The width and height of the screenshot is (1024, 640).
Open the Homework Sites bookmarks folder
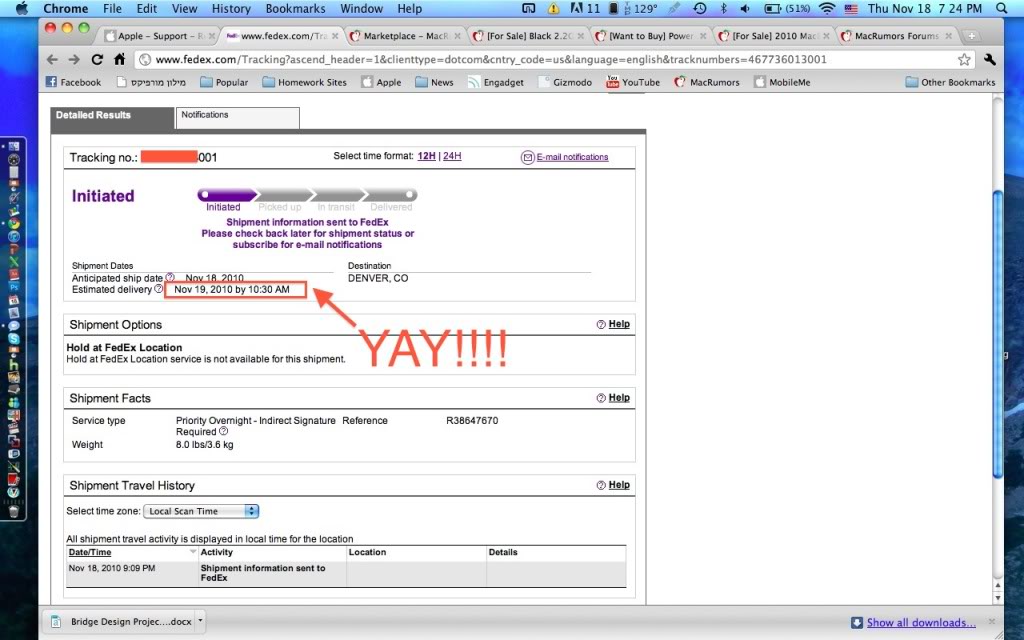304,82
